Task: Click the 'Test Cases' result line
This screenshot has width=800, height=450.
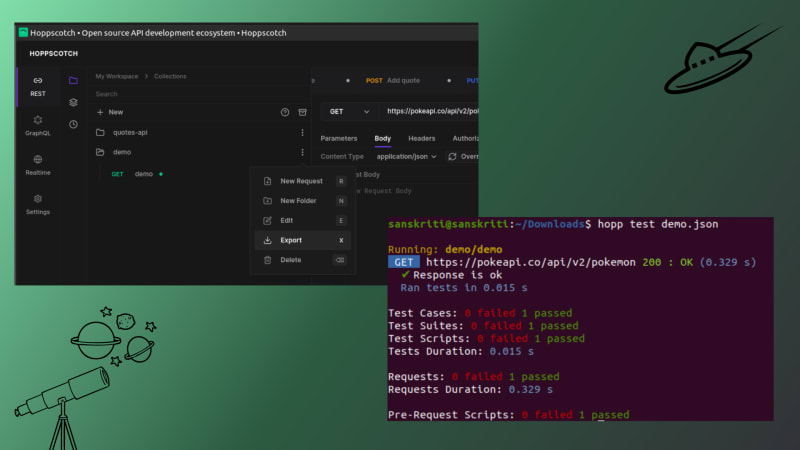Action: 480,313
